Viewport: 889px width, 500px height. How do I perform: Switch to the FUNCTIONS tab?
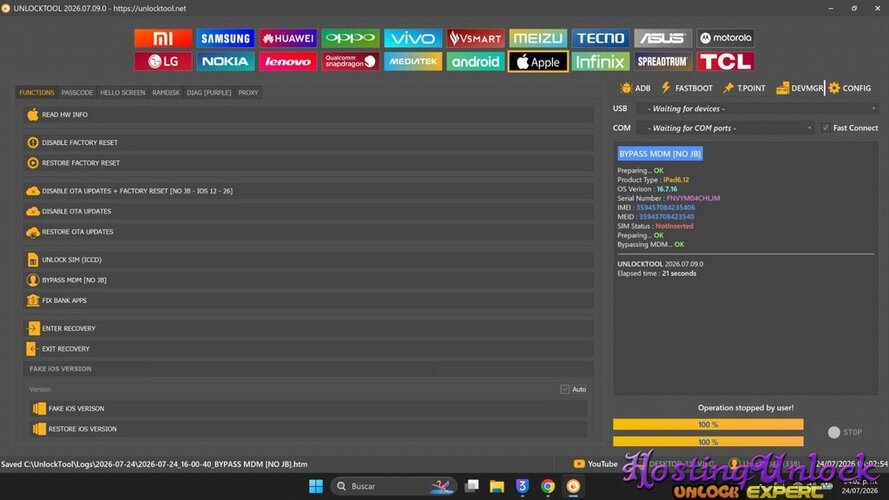[37, 92]
